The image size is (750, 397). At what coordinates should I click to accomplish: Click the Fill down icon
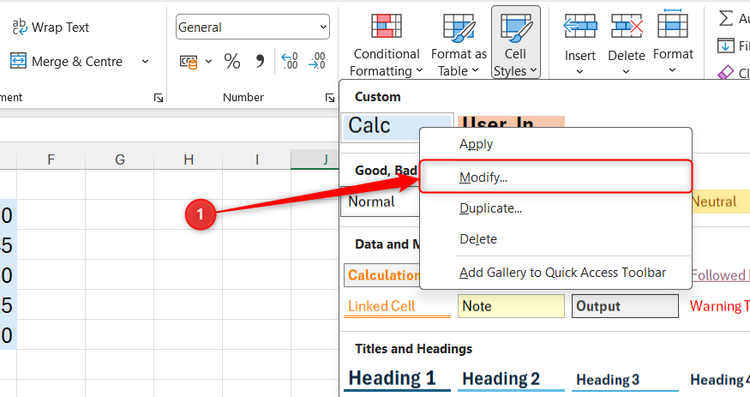pyautogui.click(x=725, y=46)
